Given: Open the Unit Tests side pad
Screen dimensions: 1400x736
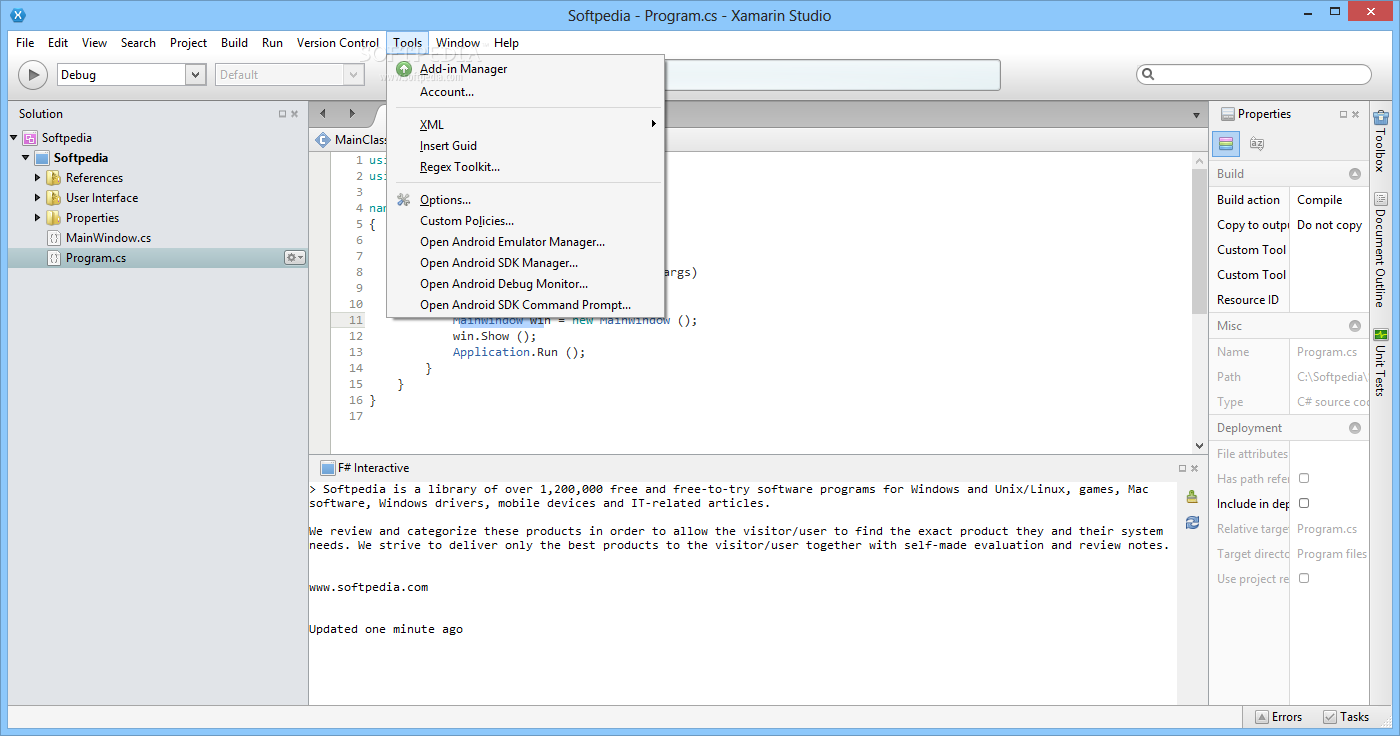Looking at the screenshot, I should [1380, 361].
